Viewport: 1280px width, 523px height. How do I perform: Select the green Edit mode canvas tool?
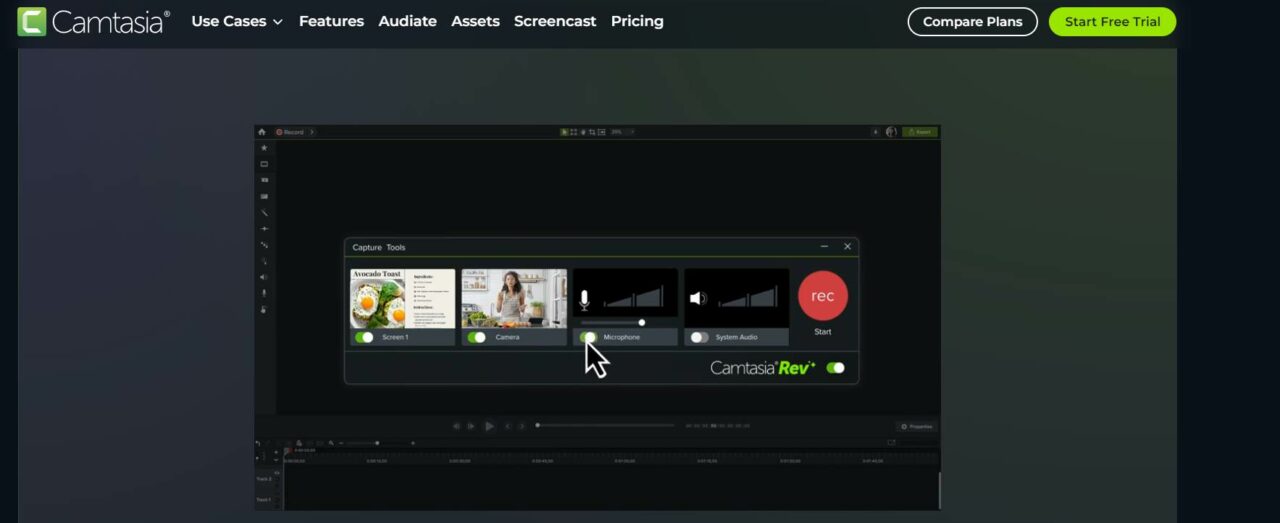tap(564, 132)
